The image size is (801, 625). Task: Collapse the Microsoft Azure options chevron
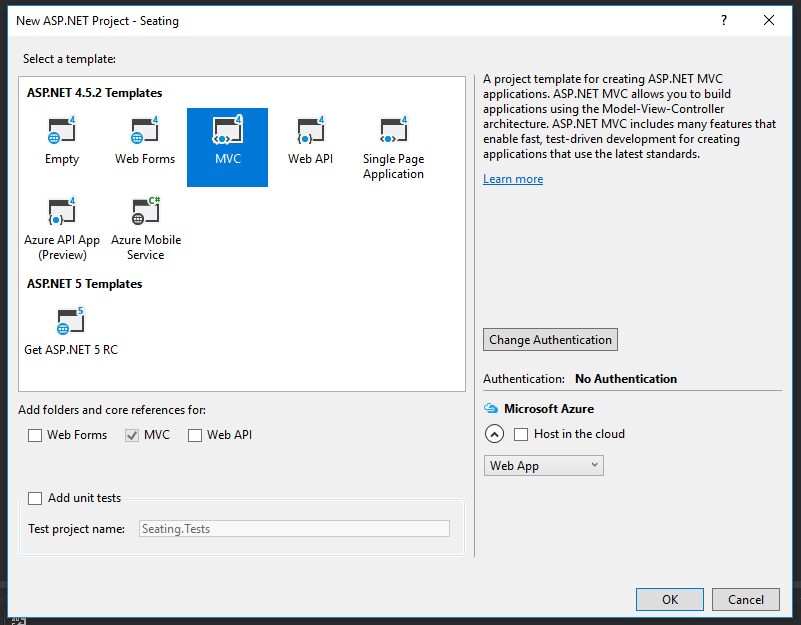pyautogui.click(x=494, y=434)
